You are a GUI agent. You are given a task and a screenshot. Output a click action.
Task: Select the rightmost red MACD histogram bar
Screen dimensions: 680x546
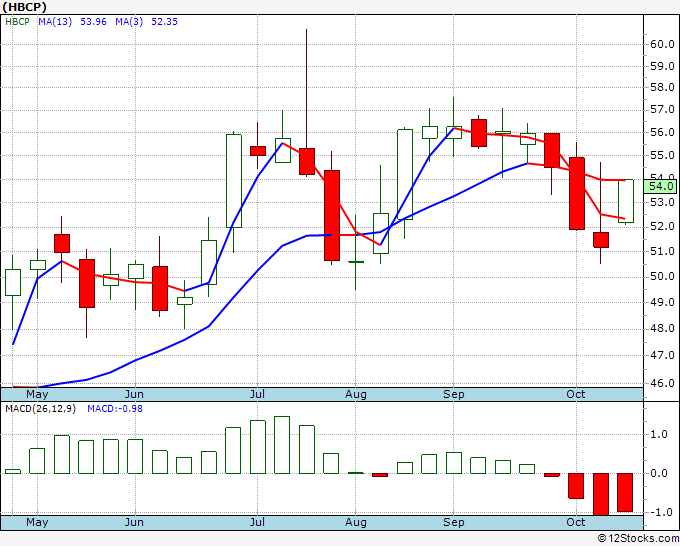[625, 492]
